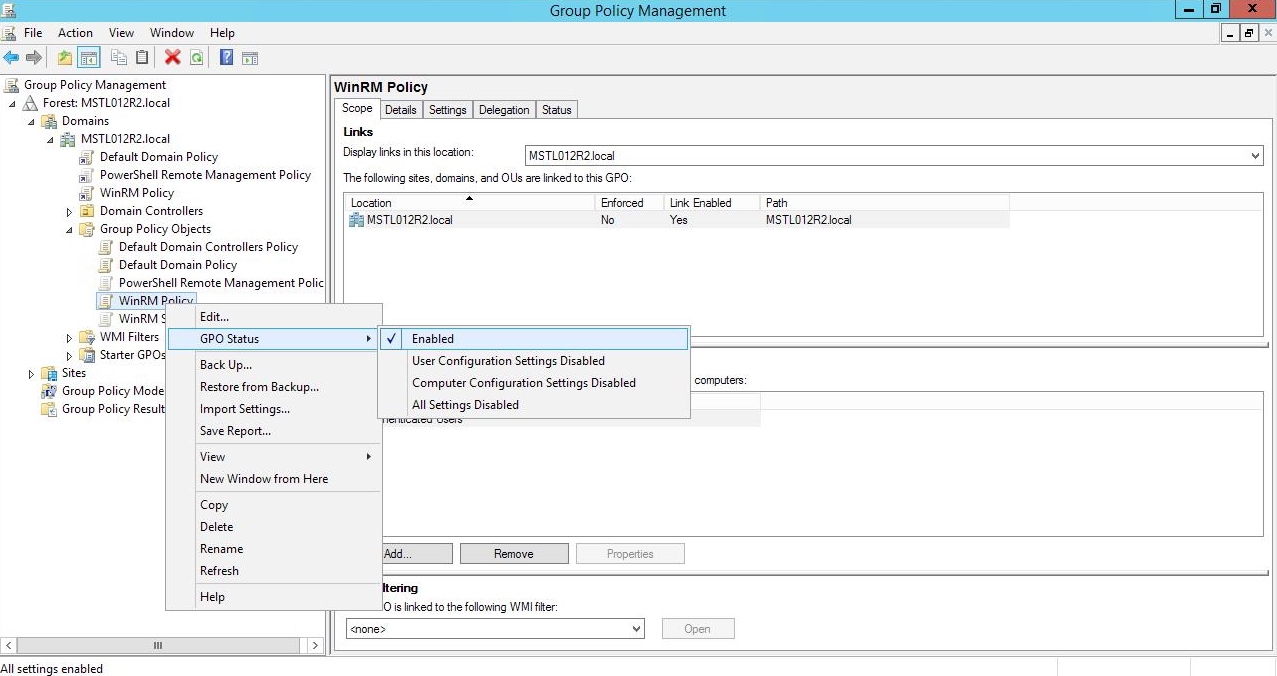Toggle the Show/Hide Console Tree toolbar icon
1277x676 pixels.
coord(88,58)
